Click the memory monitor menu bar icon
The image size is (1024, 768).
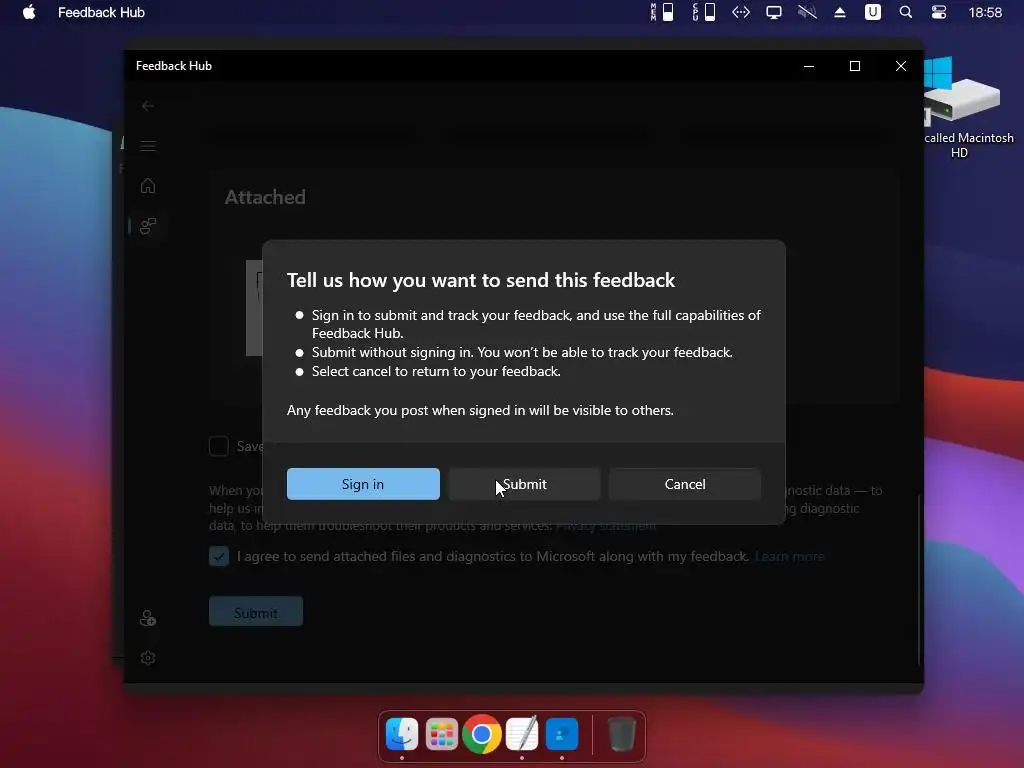(662, 12)
